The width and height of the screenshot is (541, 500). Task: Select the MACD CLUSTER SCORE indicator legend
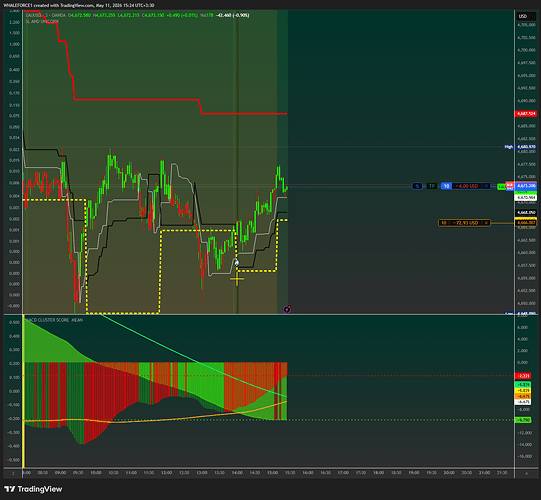55,320
